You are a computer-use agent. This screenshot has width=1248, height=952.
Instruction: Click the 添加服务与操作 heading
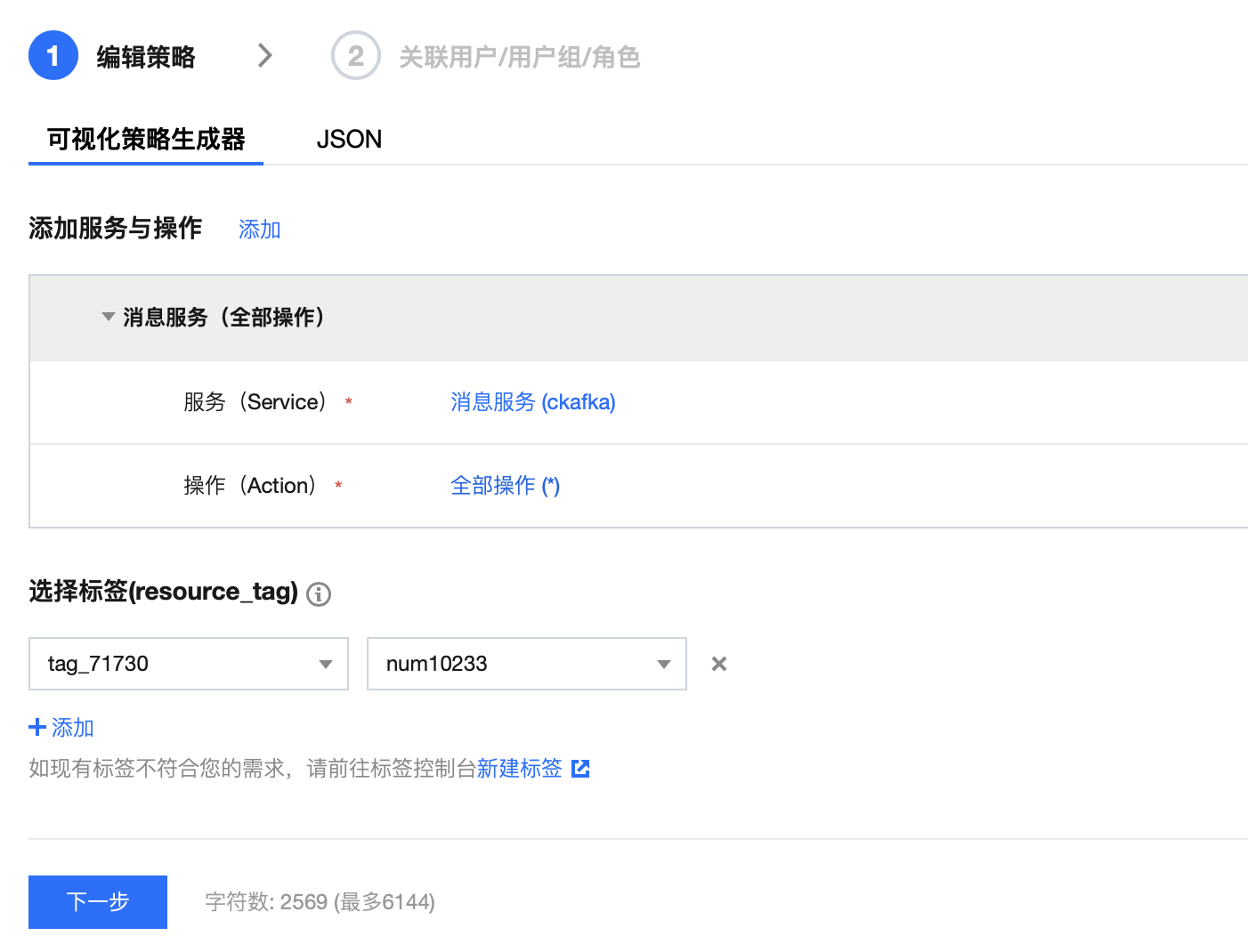116,229
